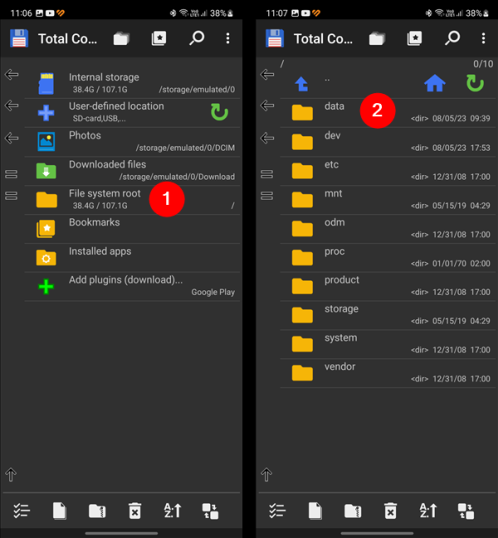The width and height of the screenshot is (498, 538).
Task: Tap delete trash icon, left screen toolbar
Action: tap(135, 511)
